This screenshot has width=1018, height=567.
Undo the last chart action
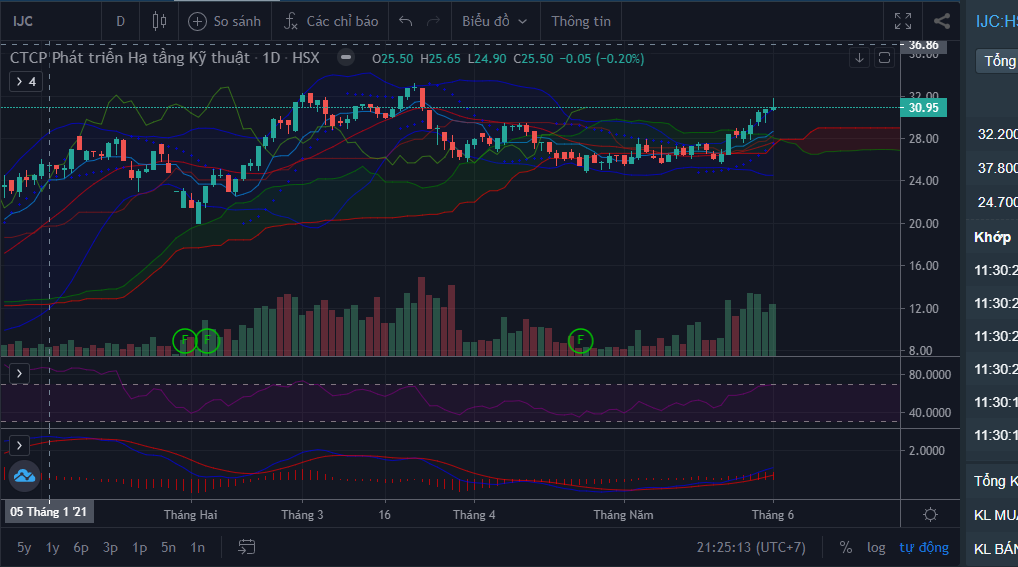[x=405, y=21]
